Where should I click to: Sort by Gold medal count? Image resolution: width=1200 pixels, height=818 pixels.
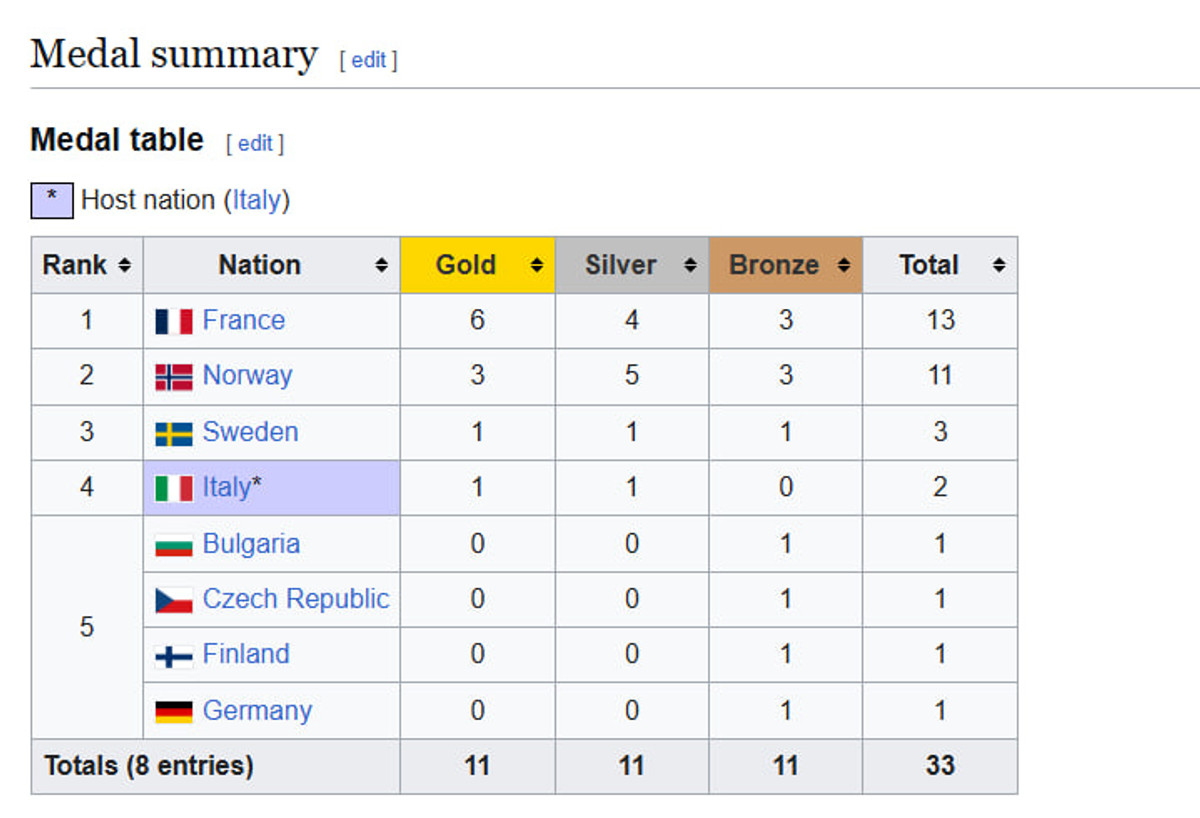[x=537, y=266]
